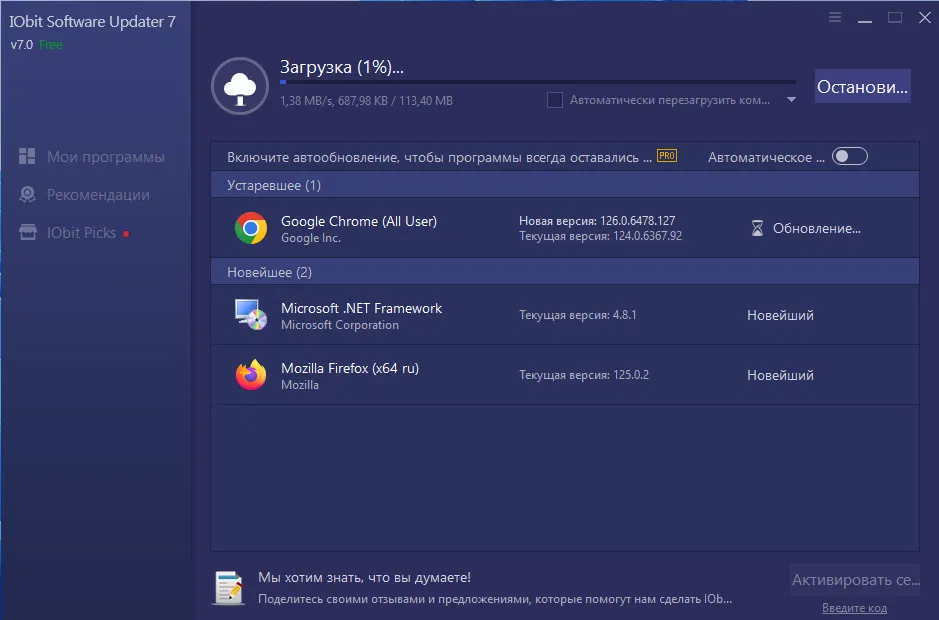Click the Остановить button to stop download
939x620 pixels.
point(862,86)
